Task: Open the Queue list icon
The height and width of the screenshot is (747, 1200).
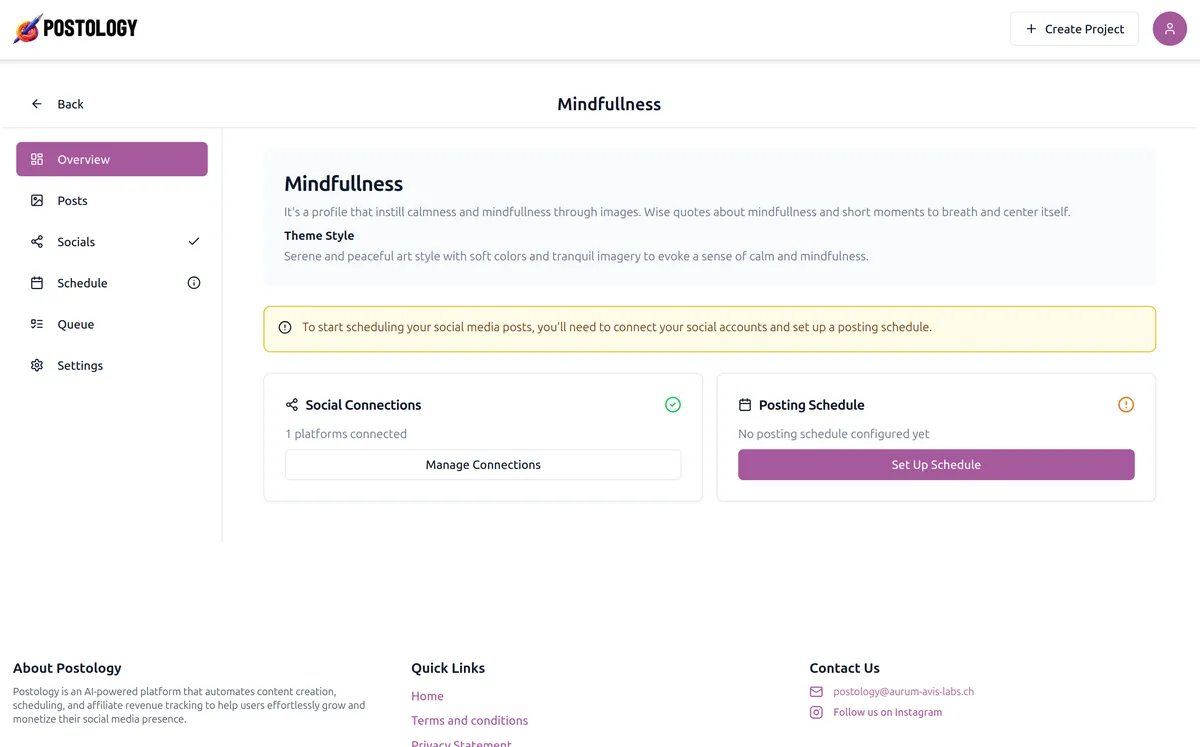Action: point(38,323)
